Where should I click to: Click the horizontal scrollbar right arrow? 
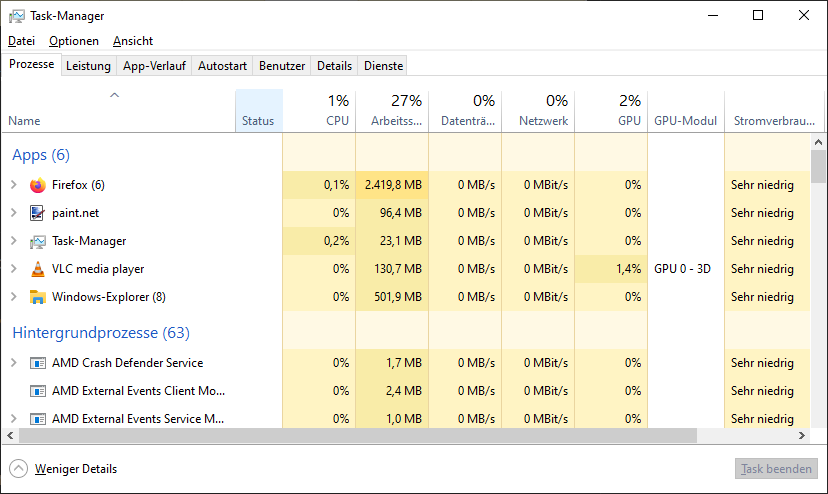802,435
